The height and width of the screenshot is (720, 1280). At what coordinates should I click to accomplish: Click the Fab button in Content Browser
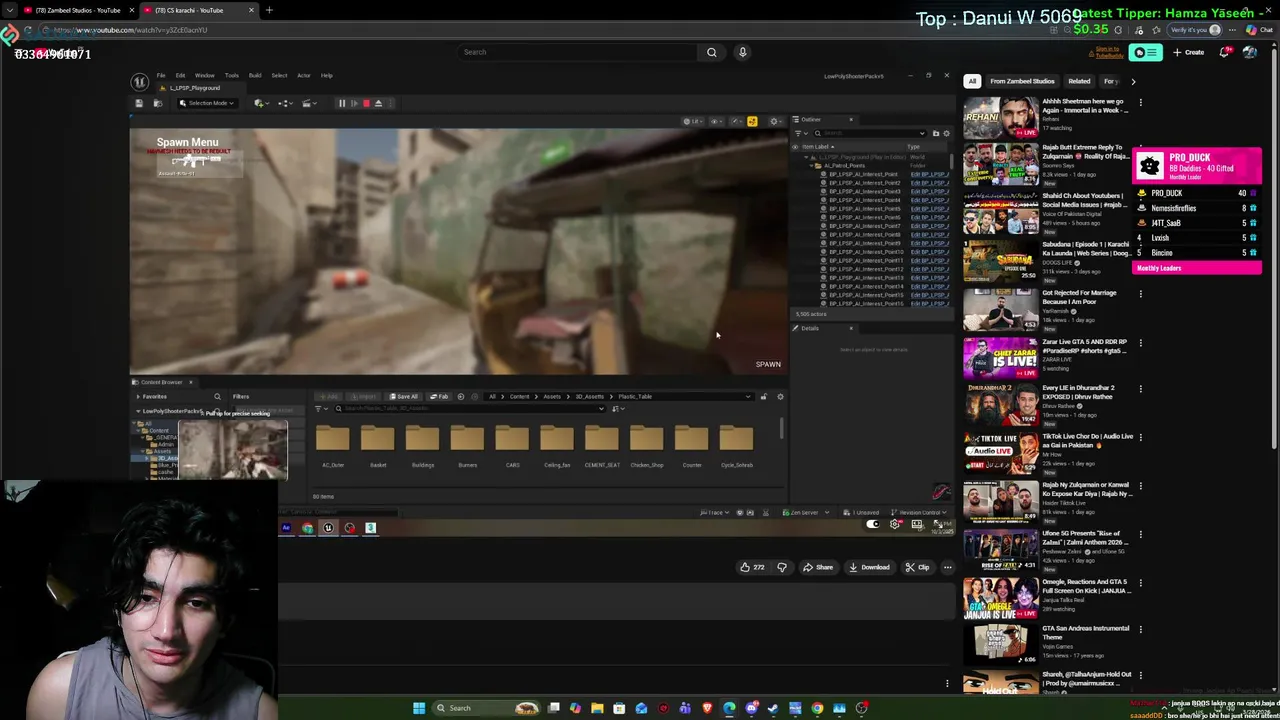point(439,397)
